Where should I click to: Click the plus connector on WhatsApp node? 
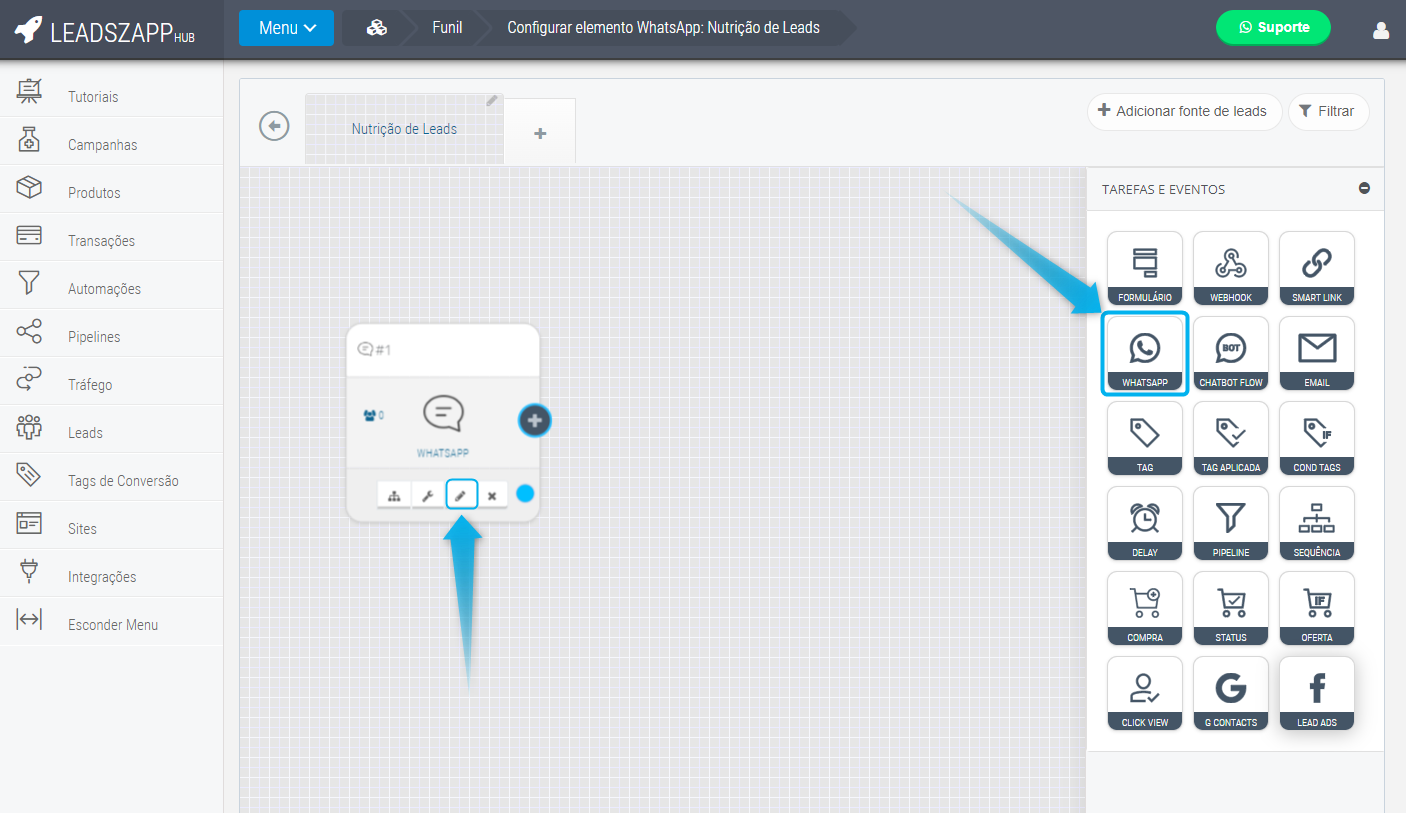point(535,421)
